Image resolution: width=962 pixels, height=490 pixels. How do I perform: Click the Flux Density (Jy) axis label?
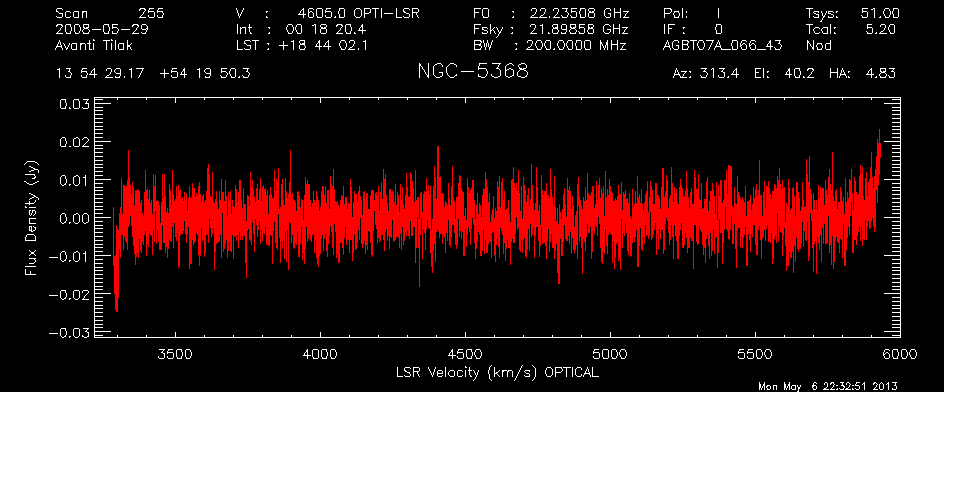pyautogui.click(x=31, y=218)
